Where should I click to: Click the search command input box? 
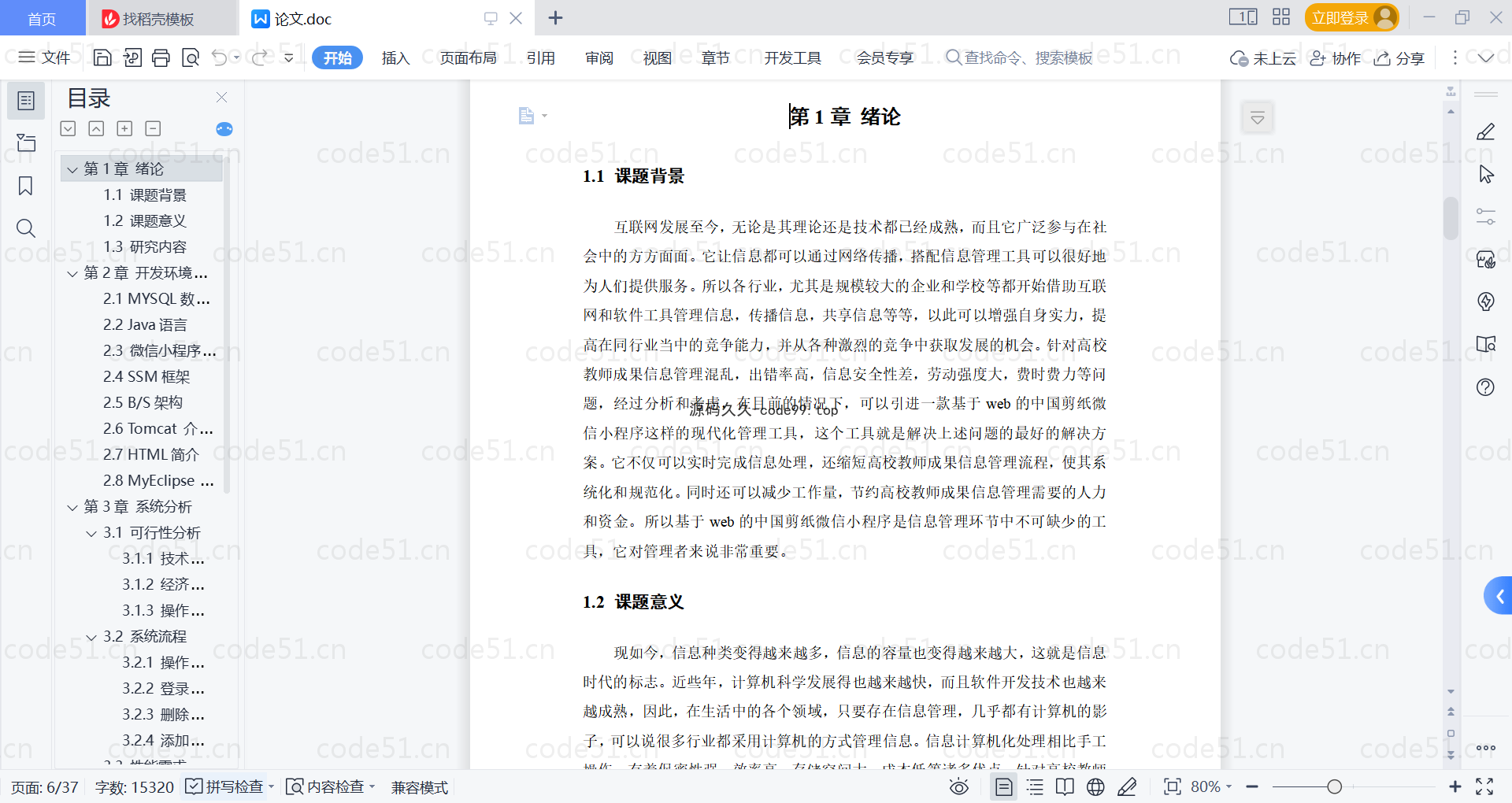click(x=1019, y=57)
